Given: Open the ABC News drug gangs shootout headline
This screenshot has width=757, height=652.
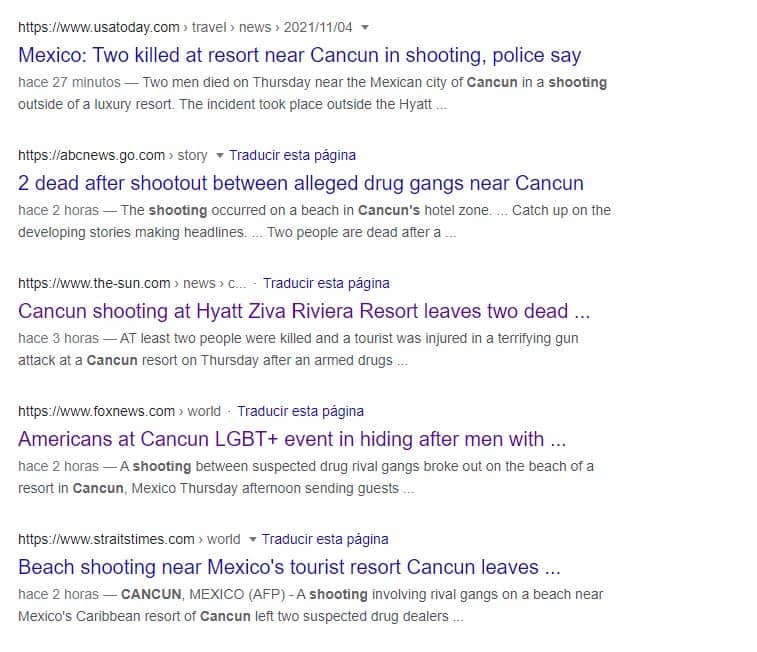Looking at the screenshot, I should [x=301, y=183].
